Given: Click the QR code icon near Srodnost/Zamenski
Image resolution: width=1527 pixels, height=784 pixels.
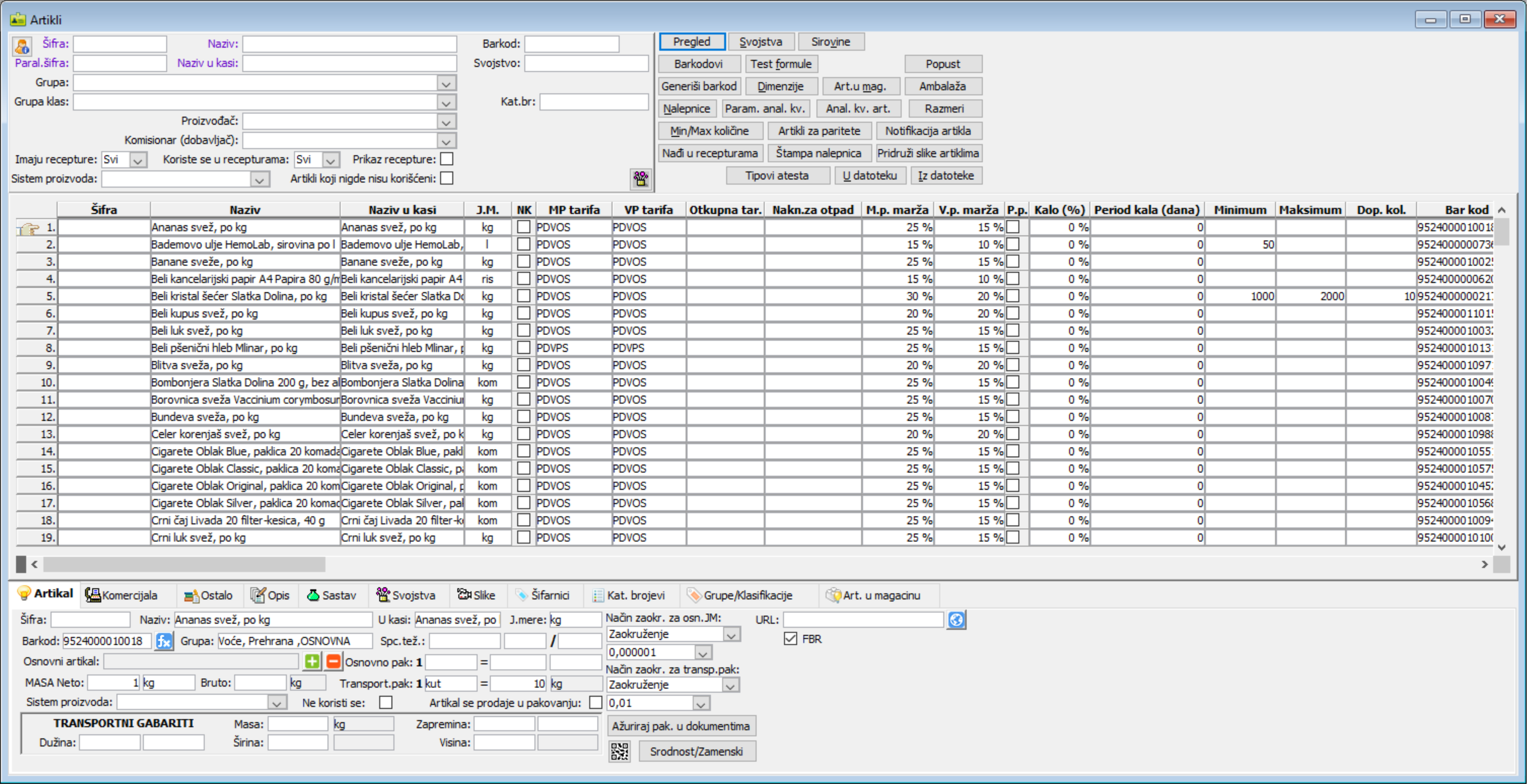Looking at the screenshot, I should point(620,752).
